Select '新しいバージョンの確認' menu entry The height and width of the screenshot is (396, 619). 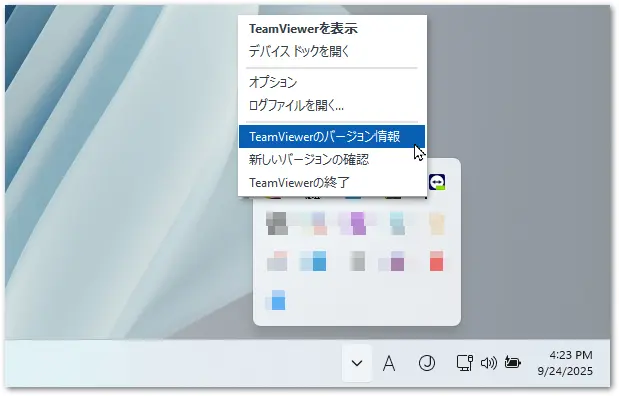point(332,160)
